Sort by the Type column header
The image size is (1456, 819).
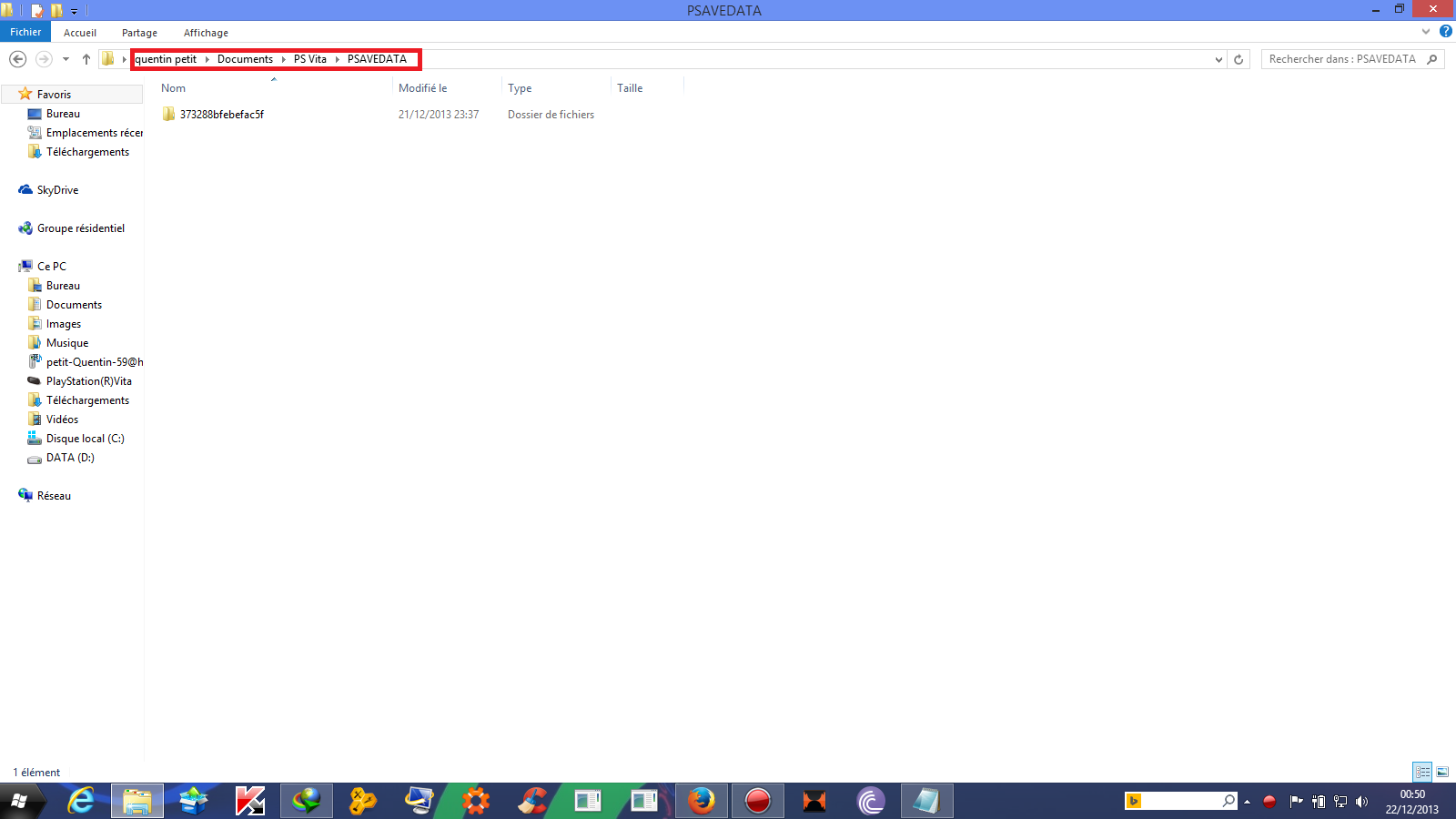coord(556,88)
